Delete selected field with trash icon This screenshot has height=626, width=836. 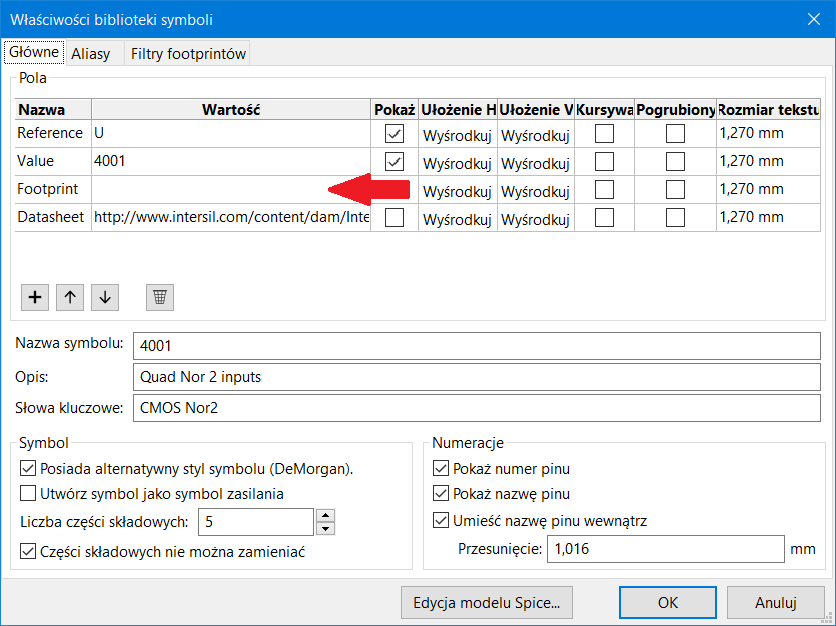pos(160,296)
